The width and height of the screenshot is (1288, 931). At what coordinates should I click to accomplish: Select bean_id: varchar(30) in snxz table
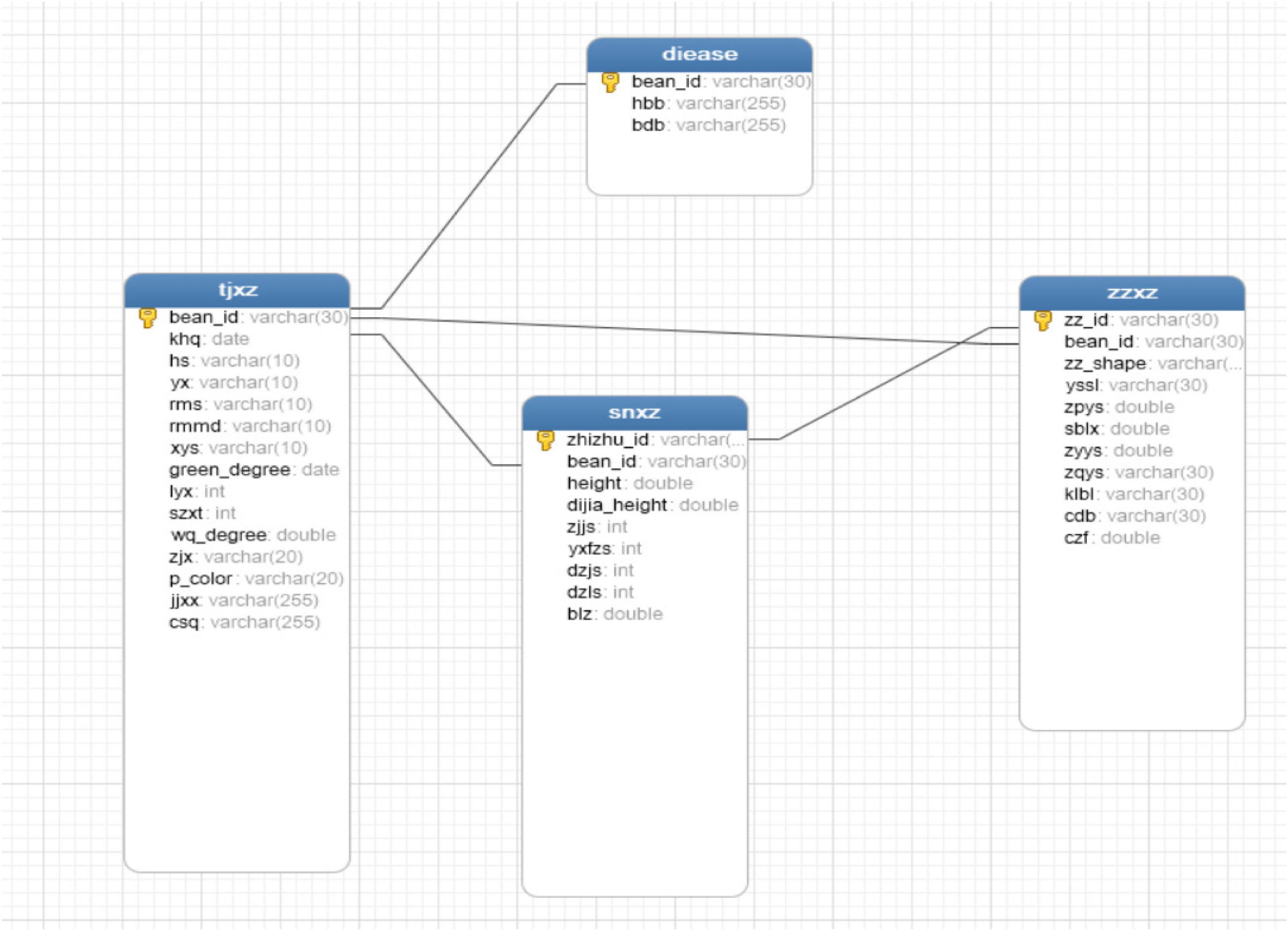[656, 462]
